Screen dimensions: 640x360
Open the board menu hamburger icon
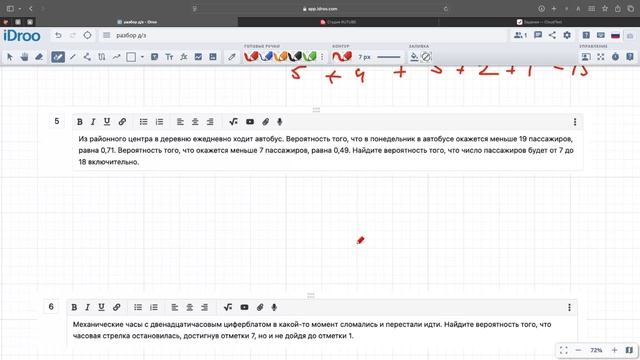coord(107,36)
